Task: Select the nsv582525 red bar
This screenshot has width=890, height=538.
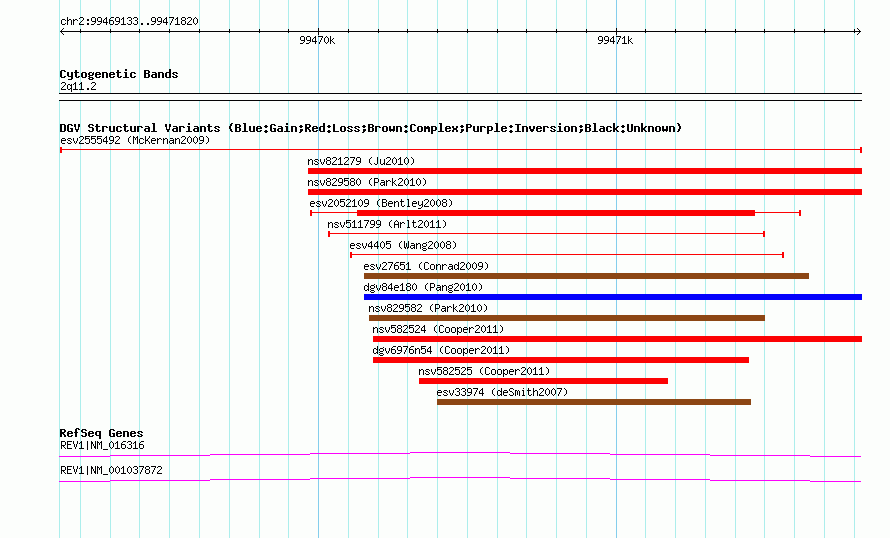Action: tap(543, 381)
